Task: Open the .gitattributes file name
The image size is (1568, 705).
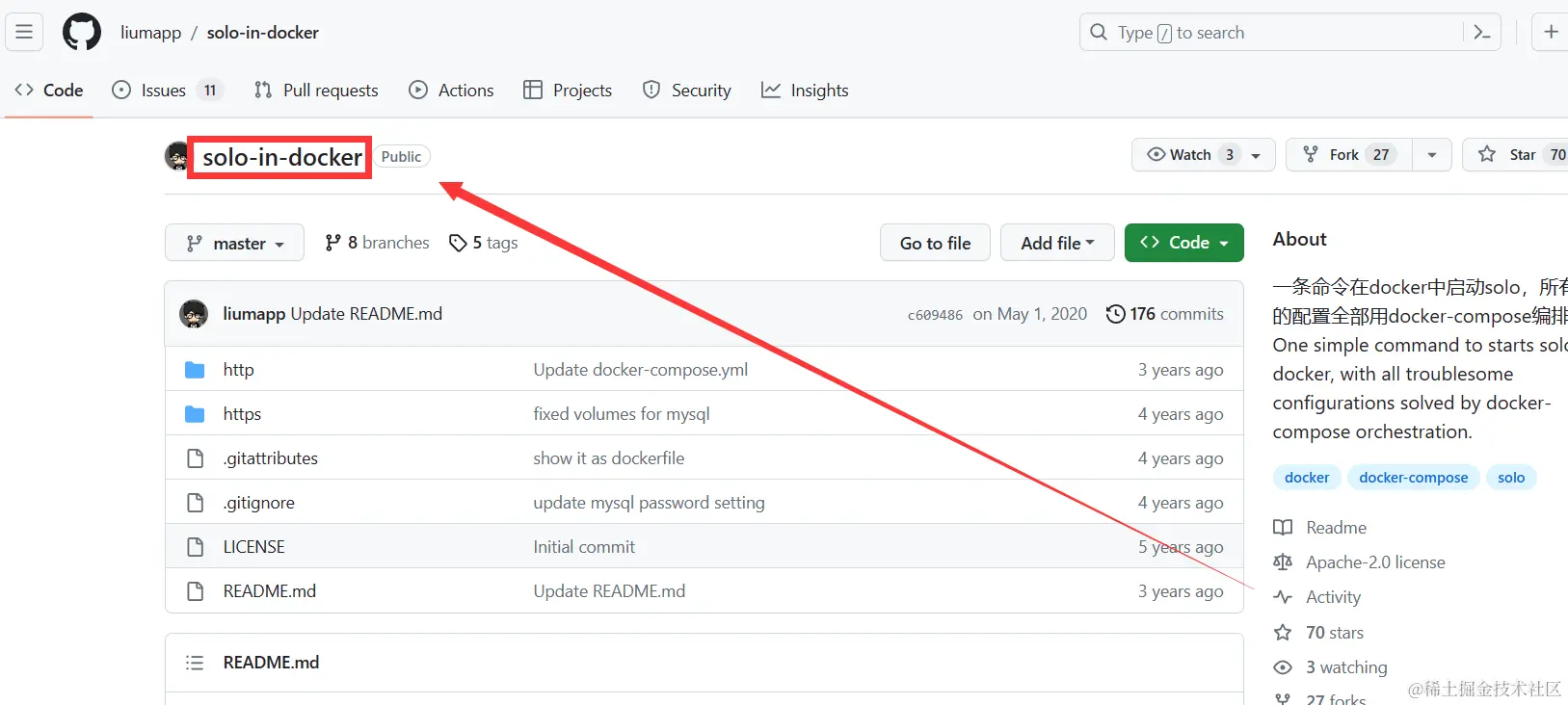Action: pyautogui.click(x=270, y=458)
